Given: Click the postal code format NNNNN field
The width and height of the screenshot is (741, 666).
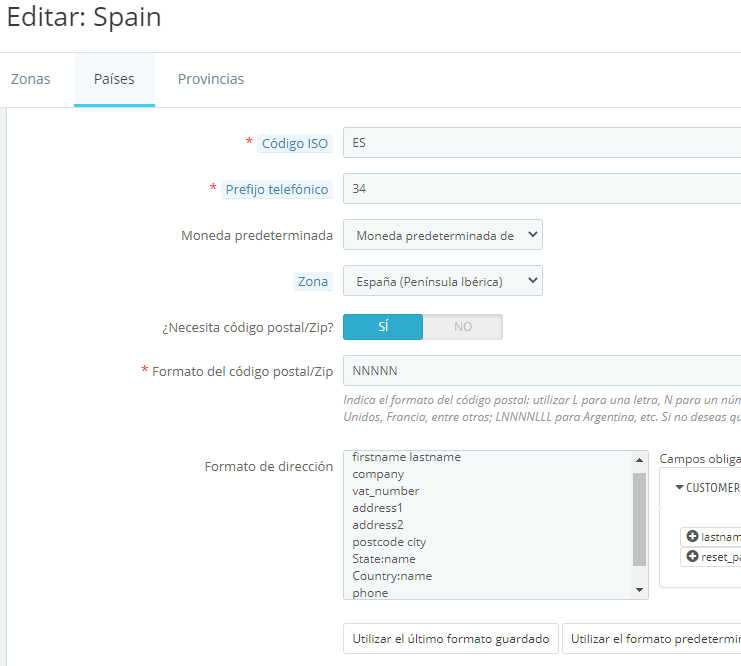Looking at the screenshot, I should [542, 371].
